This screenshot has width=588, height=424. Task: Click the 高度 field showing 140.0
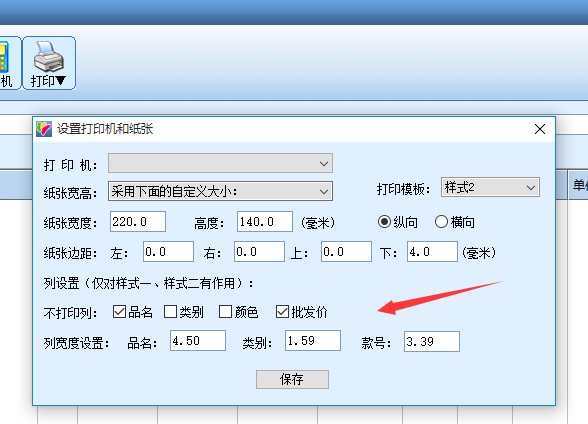(x=265, y=221)
